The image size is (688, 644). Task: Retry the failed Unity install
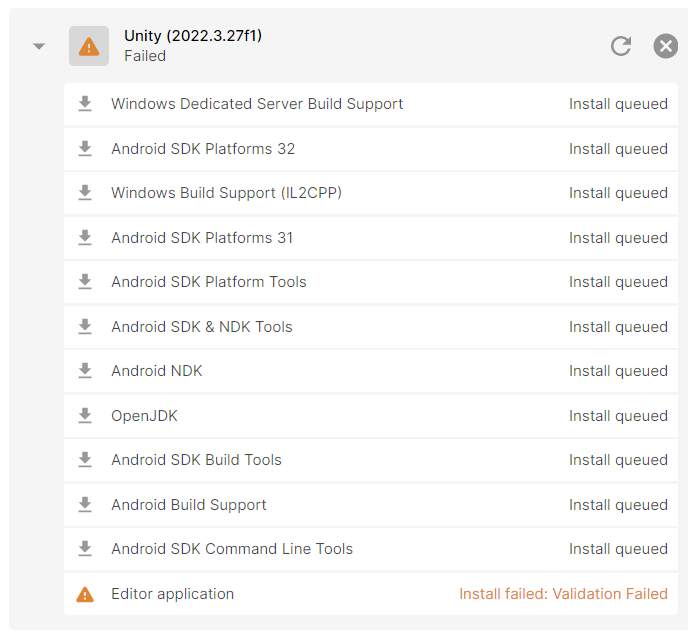[621, 46]
